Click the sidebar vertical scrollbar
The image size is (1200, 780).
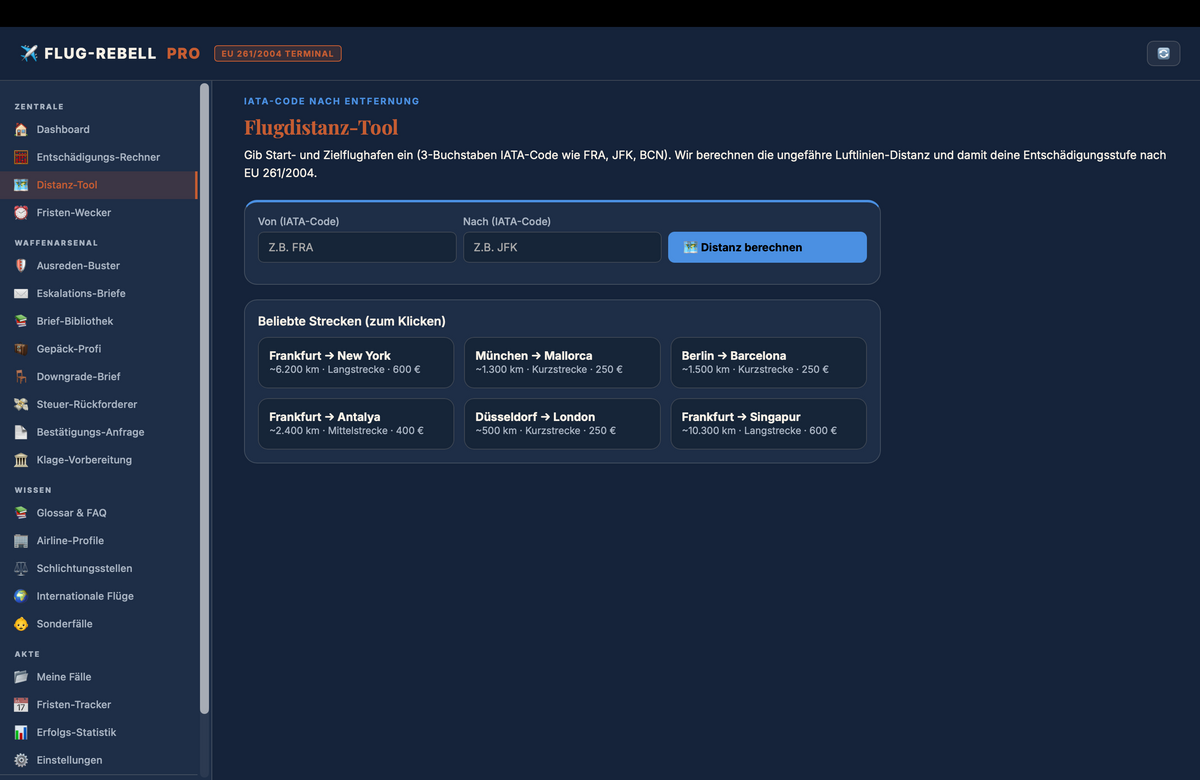(204, 398)
